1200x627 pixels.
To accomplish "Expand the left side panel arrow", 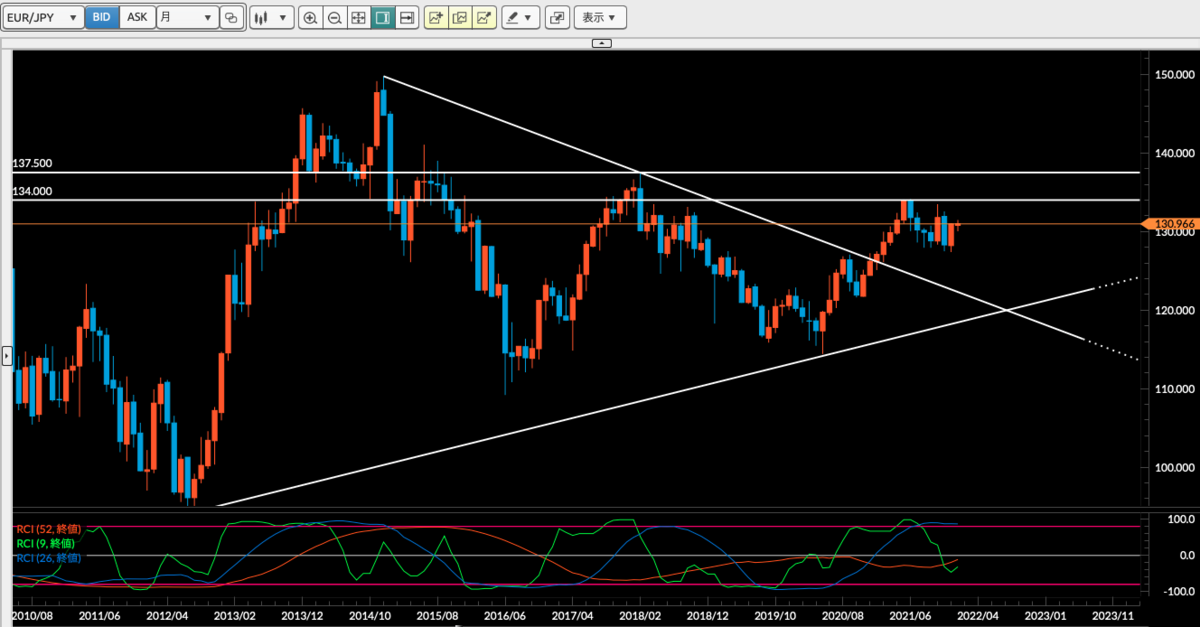I will 7,354.
